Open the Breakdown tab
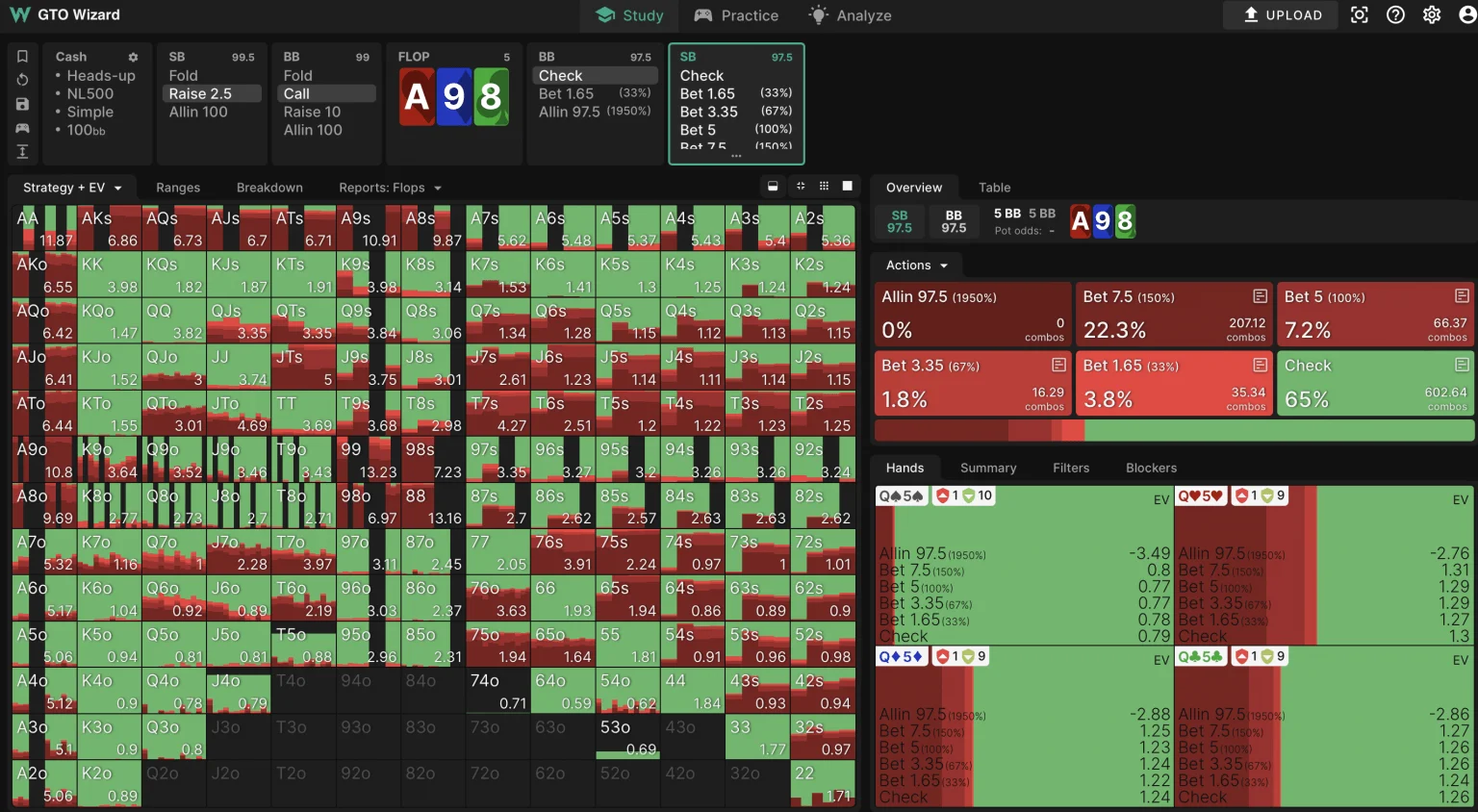This screenshot has height=812, width=1478. [x=269, y=188]
